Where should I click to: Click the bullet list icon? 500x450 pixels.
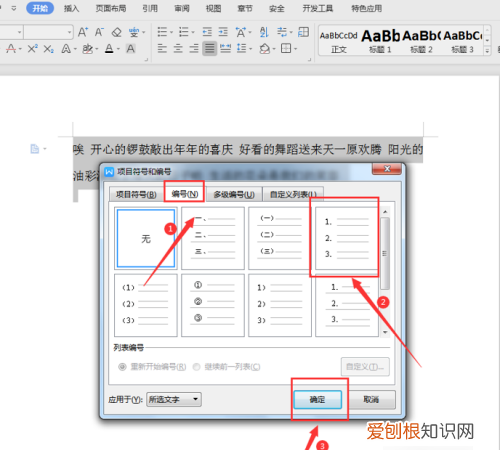point(162,32)
